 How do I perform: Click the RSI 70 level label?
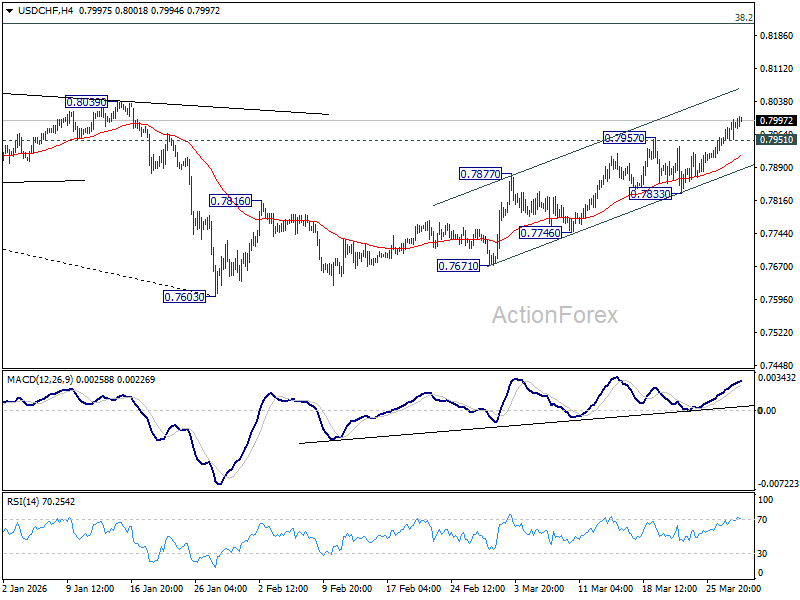point(762,520)
